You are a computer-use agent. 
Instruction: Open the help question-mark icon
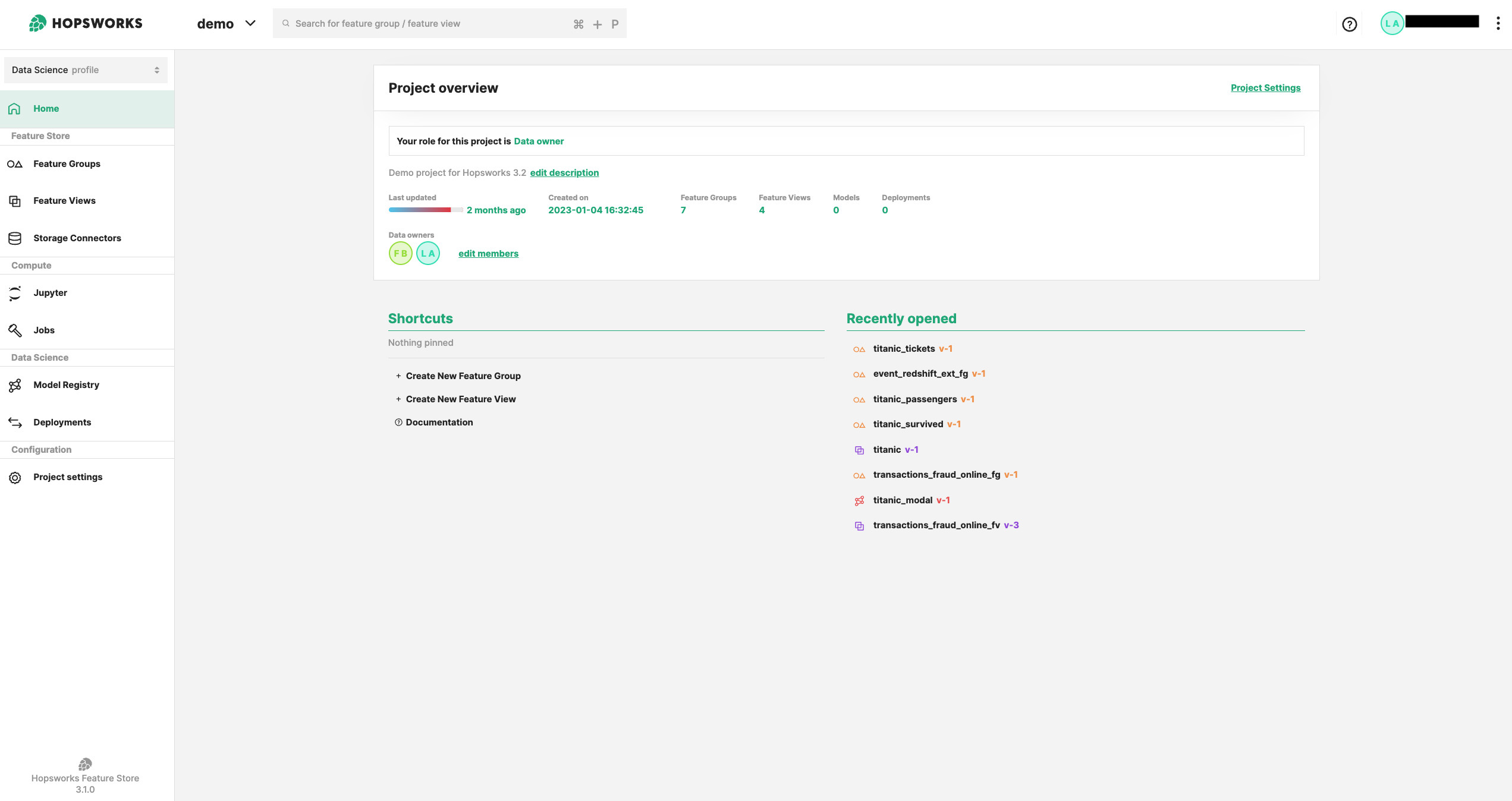pyautogui.click(x=1350, y=24)
